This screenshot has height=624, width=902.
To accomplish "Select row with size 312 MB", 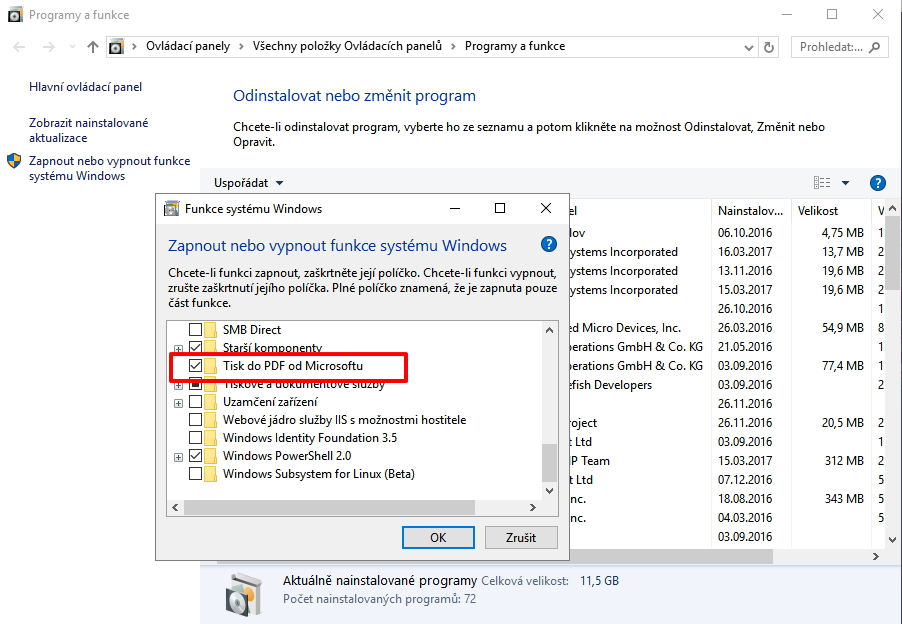I will tap(726, 461).
